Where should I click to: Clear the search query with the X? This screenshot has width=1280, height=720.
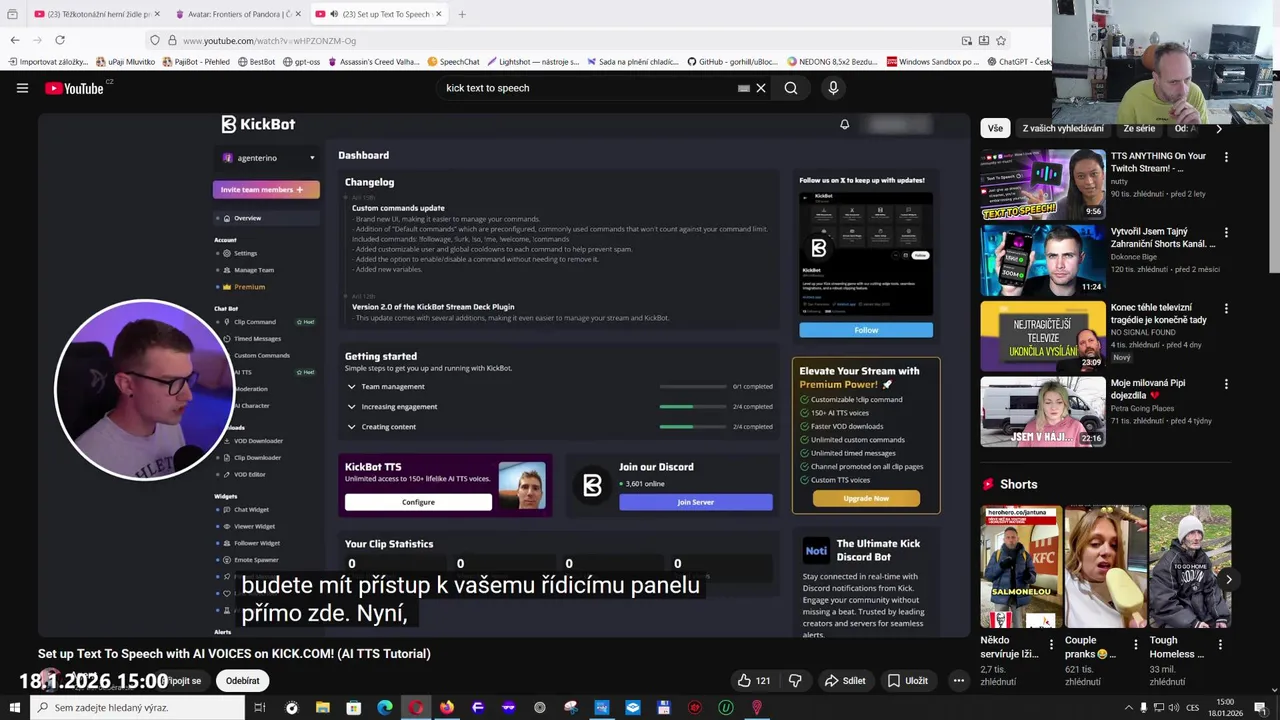pyautogui.click(x=761, y=88)
